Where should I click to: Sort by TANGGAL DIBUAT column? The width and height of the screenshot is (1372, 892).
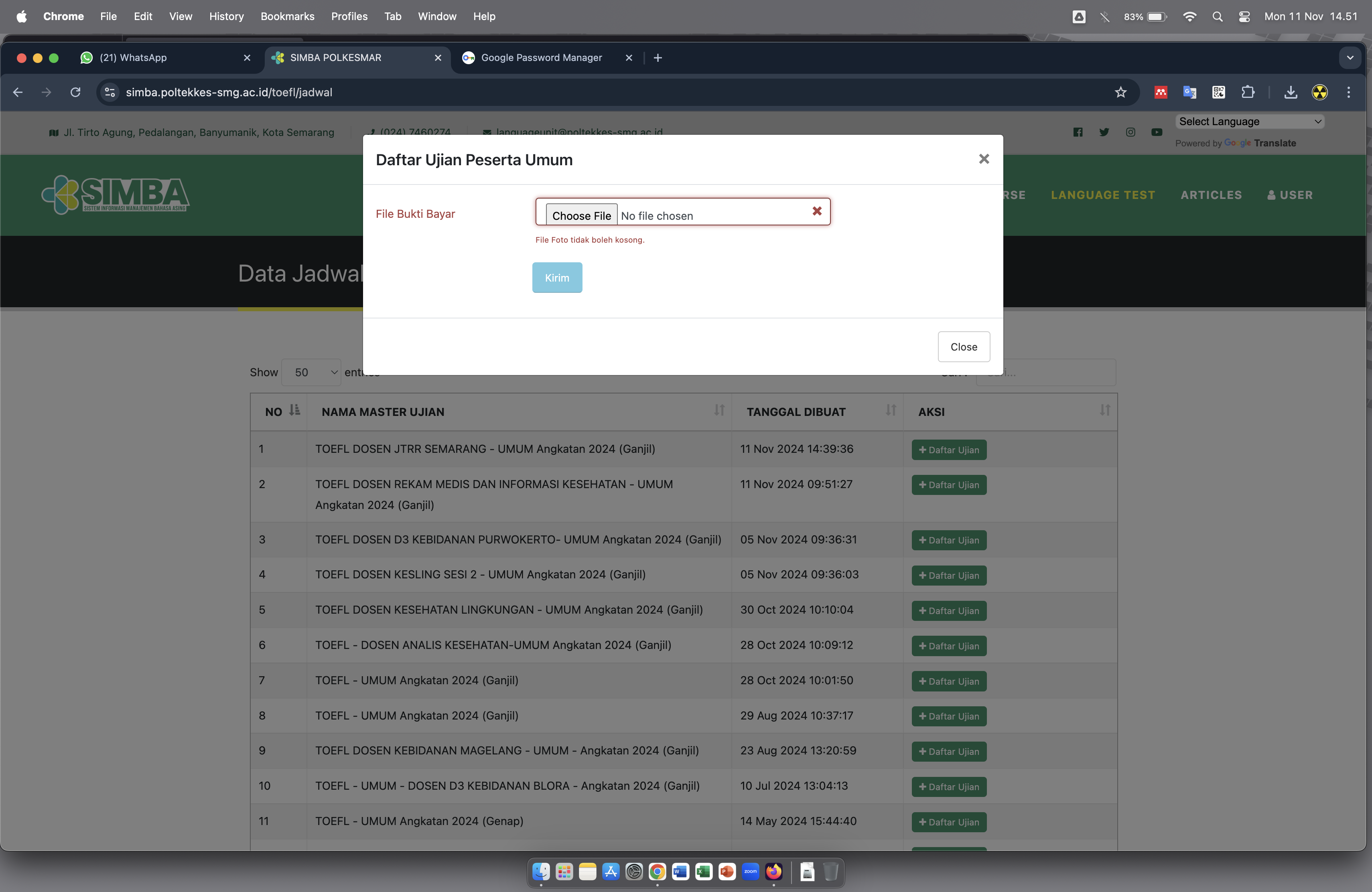coord(818,412)
